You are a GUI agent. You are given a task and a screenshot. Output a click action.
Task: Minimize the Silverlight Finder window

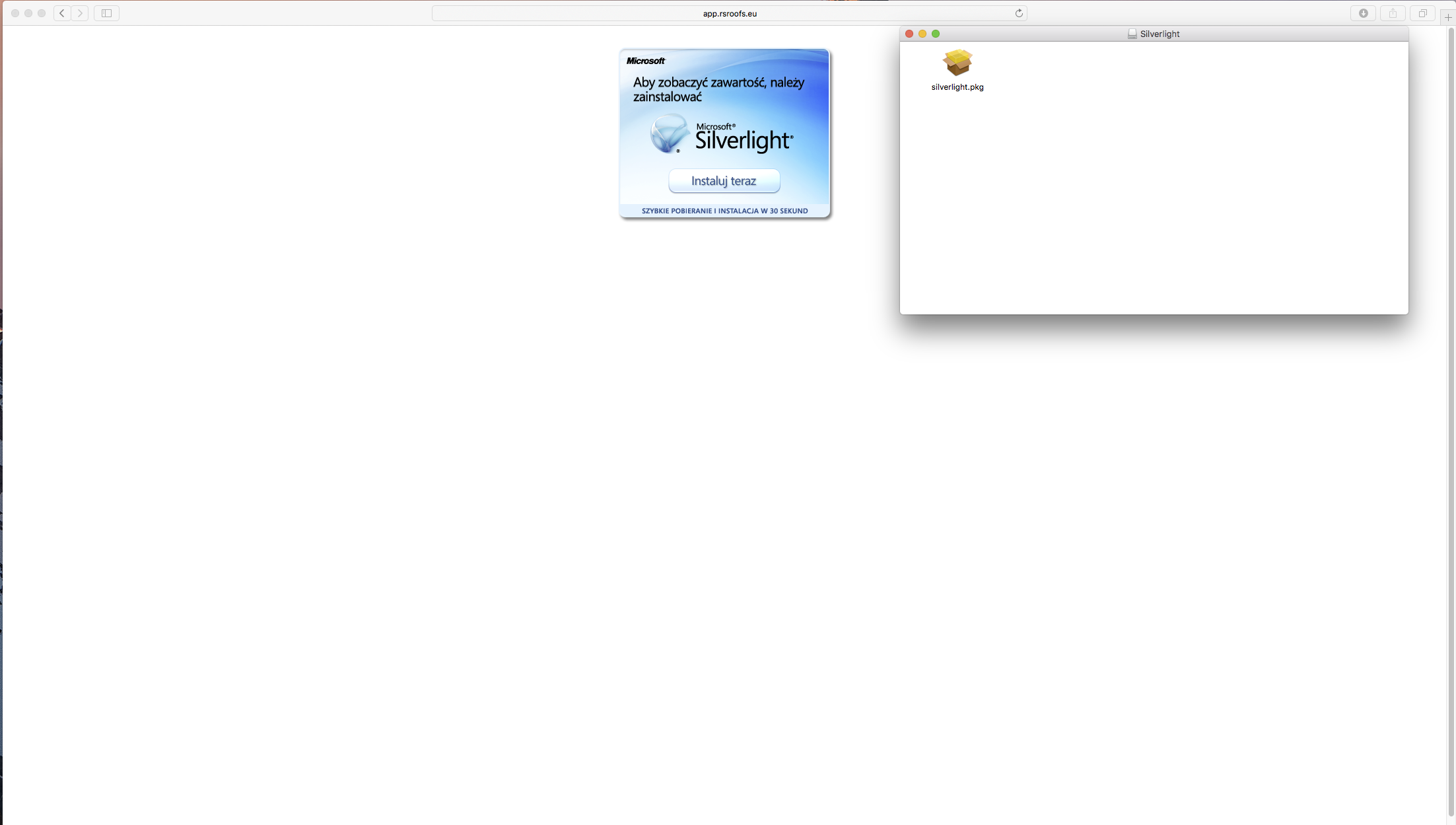click(x=922, y=34)
